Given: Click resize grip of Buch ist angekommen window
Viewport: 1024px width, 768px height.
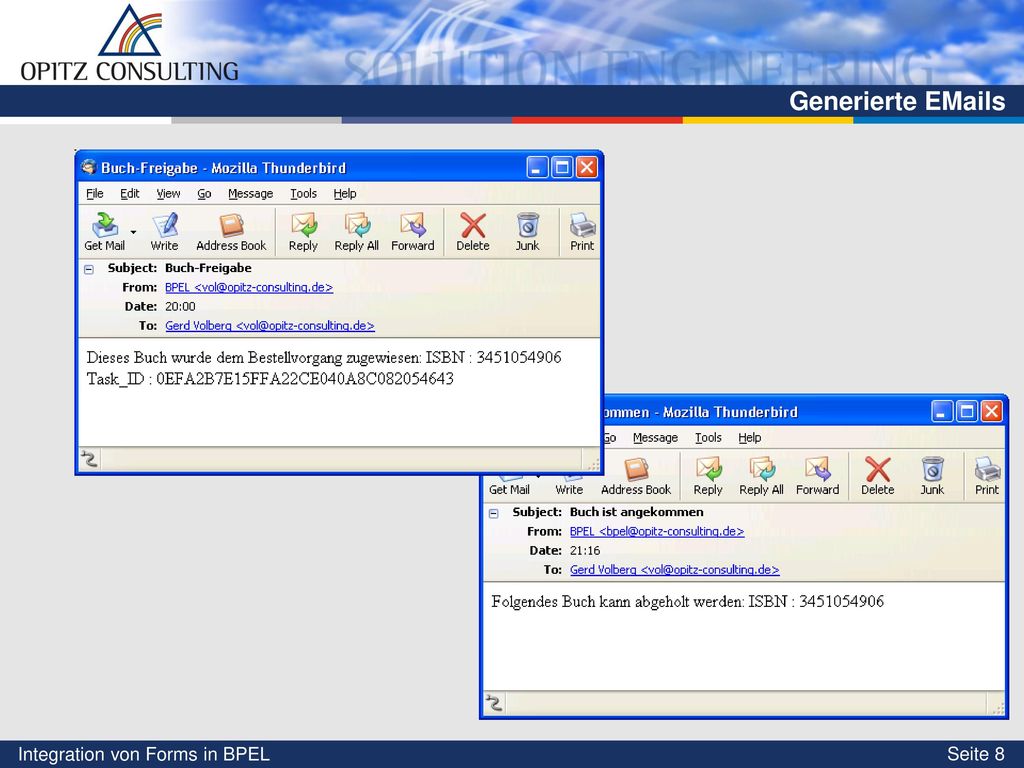Looking at the screenshot, I should point(999,709).
